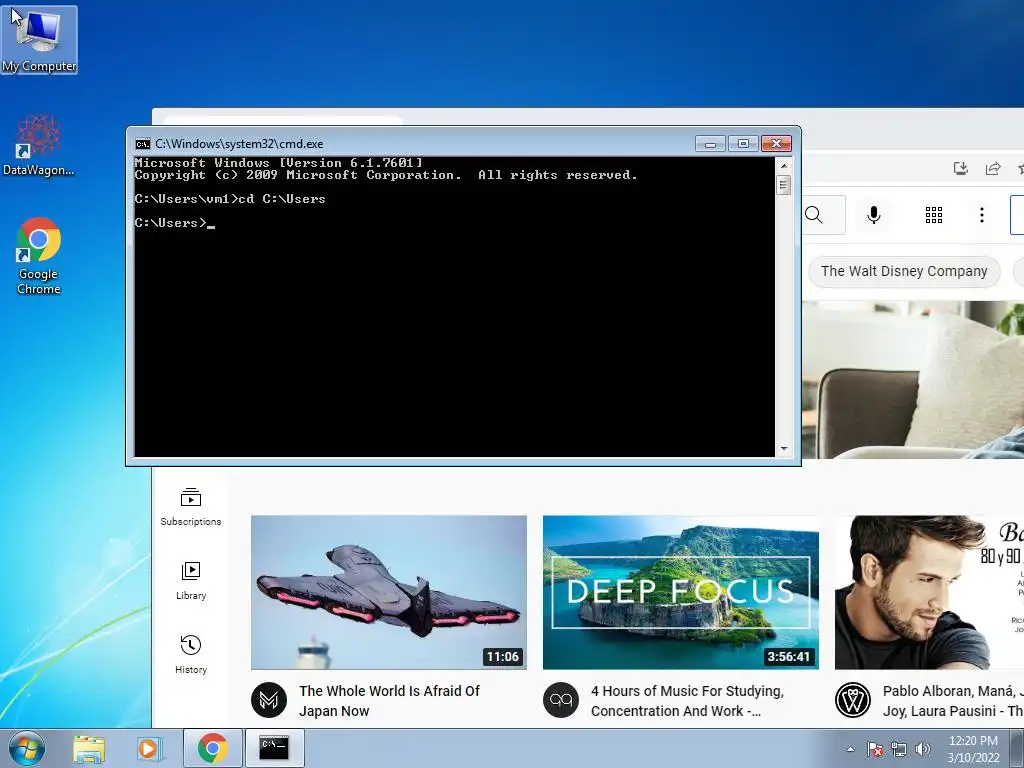Click the network tray icon
Screen dimensions: 1024x768
point(899,749)
